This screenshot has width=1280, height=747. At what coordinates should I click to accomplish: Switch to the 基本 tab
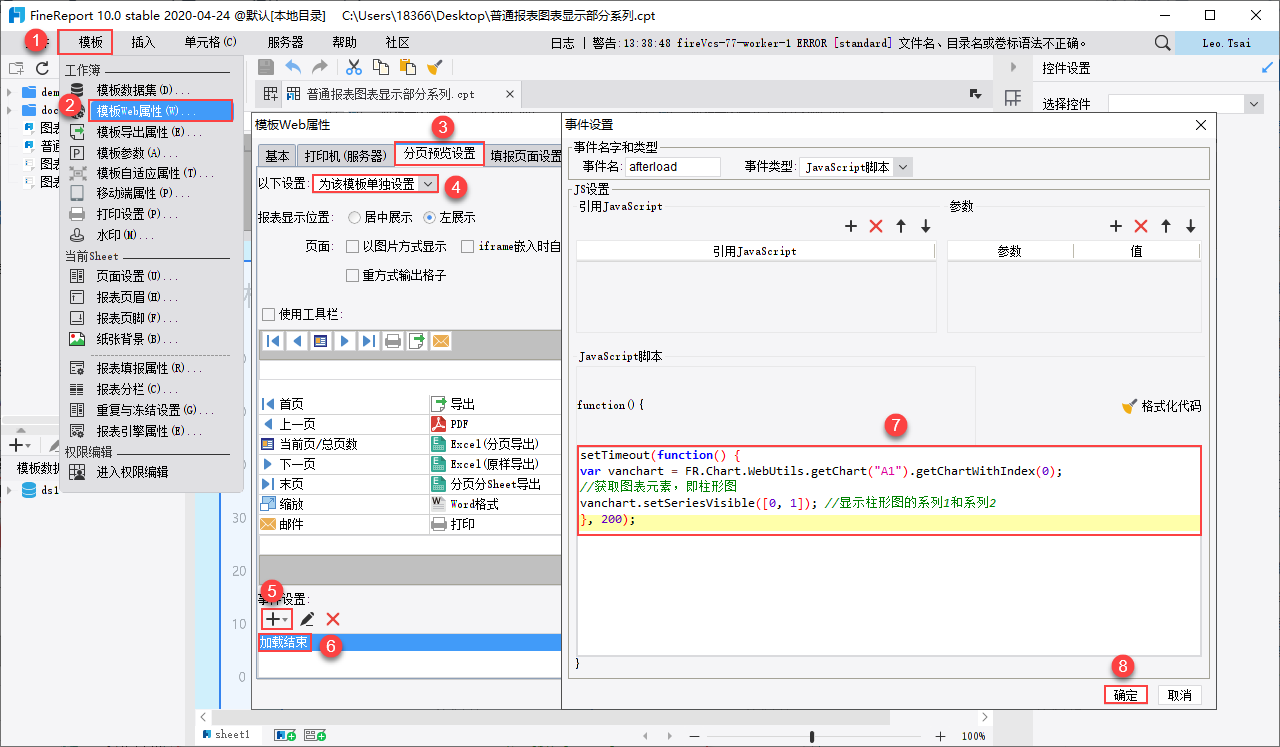pos(277,155)
